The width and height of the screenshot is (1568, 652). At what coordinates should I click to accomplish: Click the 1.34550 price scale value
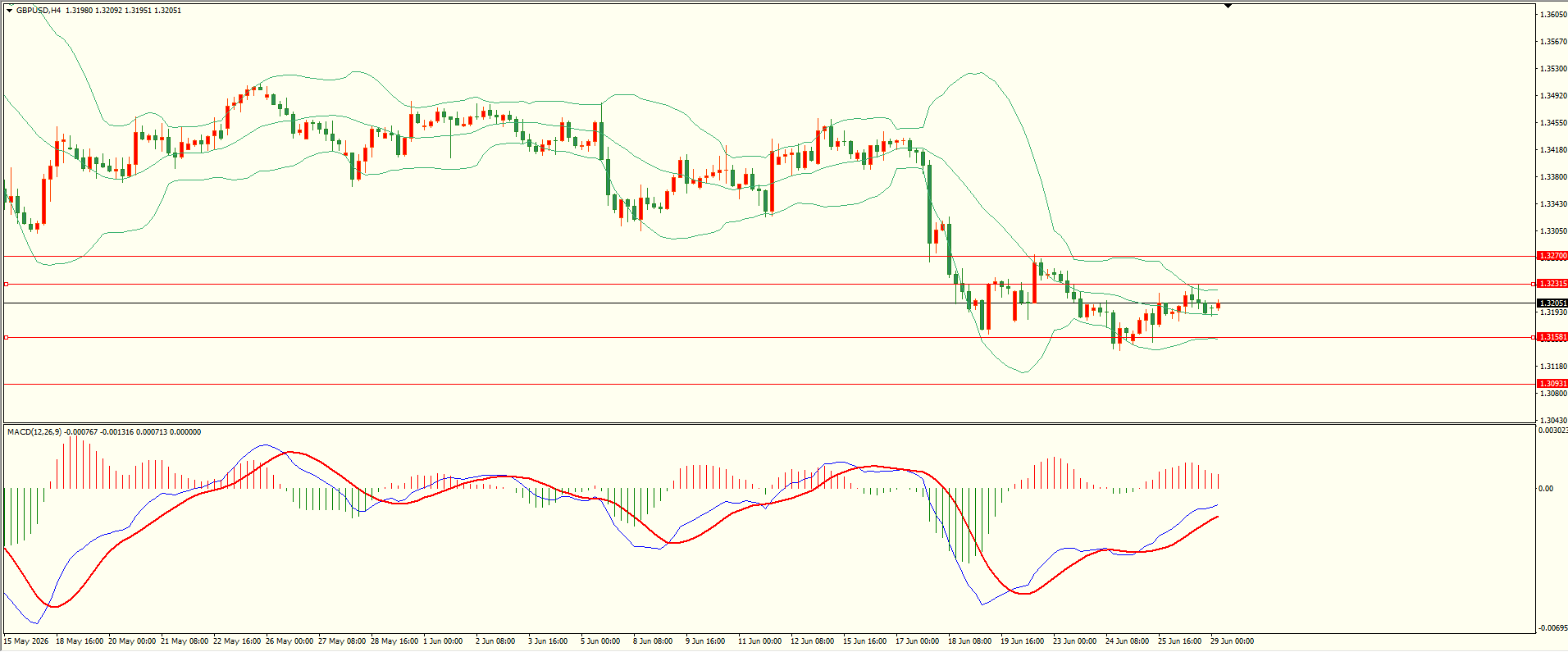click(x=1553, y=123)
